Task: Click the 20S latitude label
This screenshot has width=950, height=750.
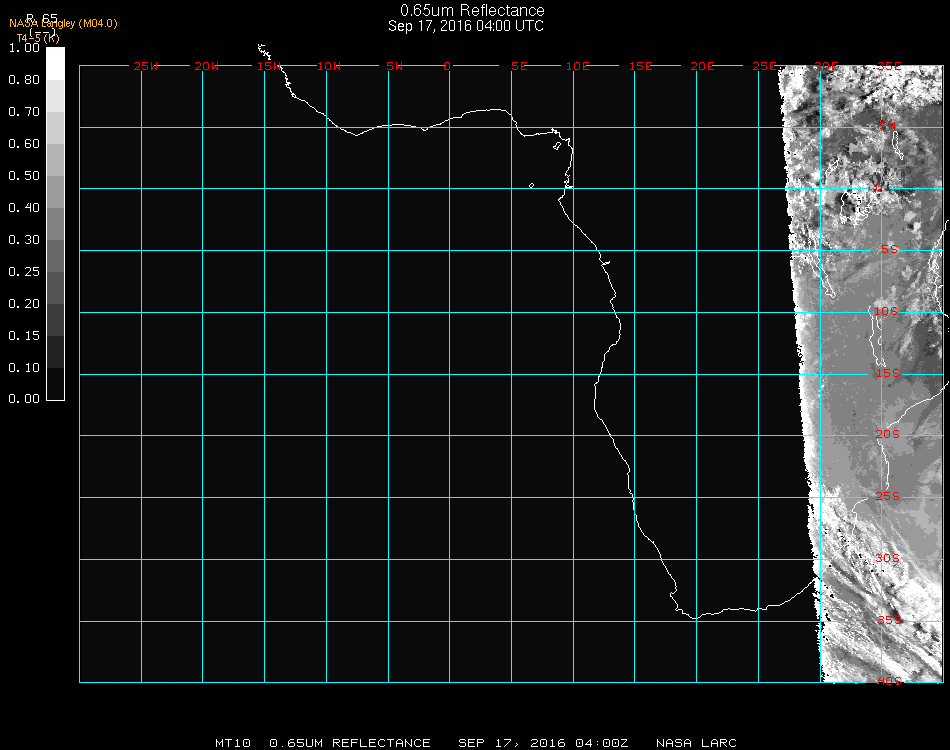Action: click(x=889, y=435)
